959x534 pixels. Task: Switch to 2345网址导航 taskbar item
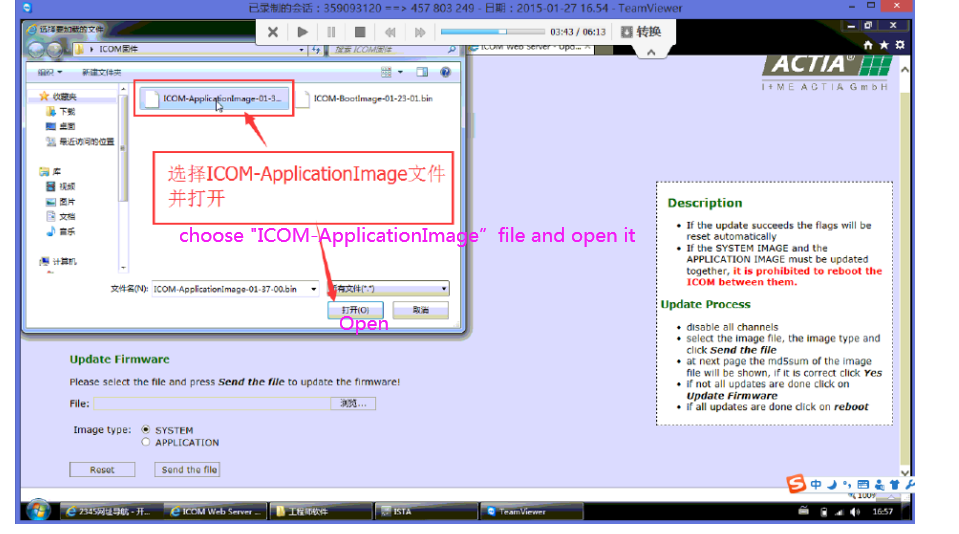point(111,511)
